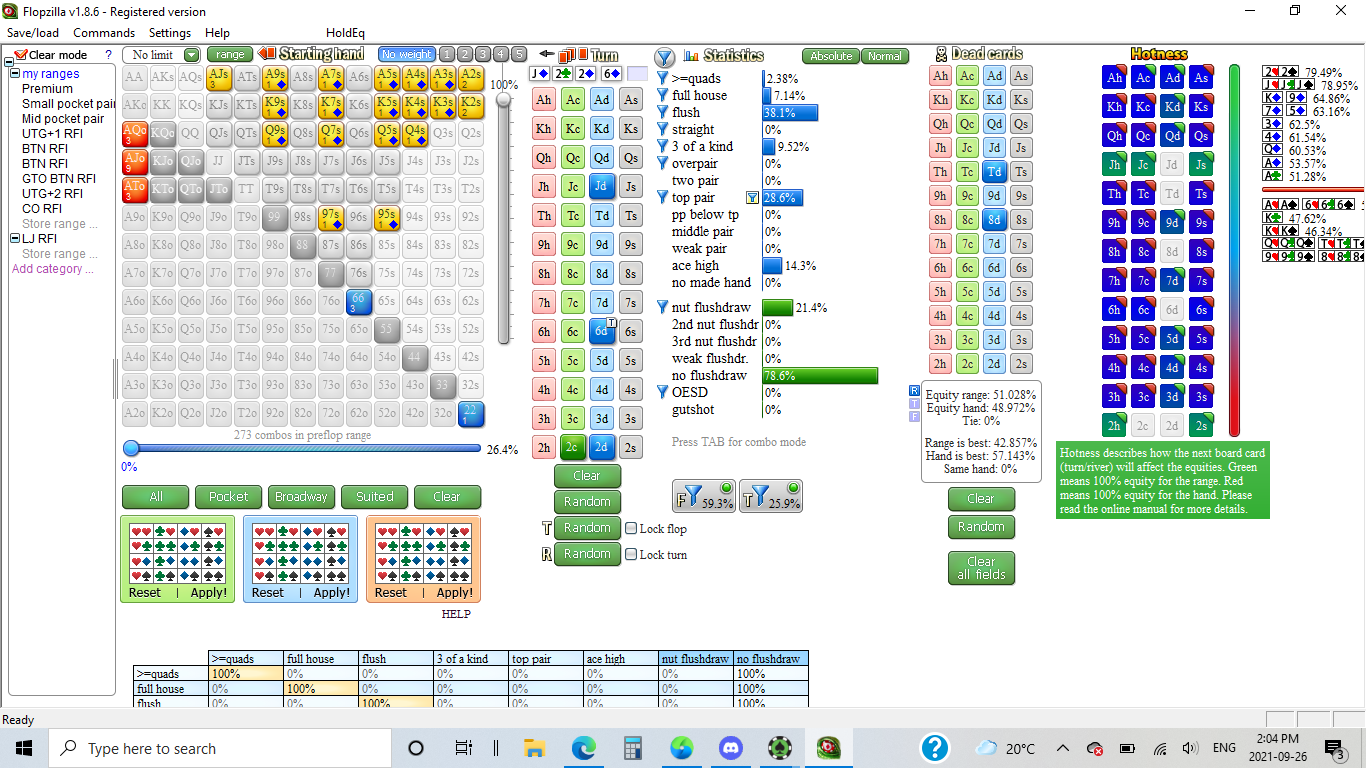
Task: Click the large round funnel icon beside Statistics
Action: point(665,57)
